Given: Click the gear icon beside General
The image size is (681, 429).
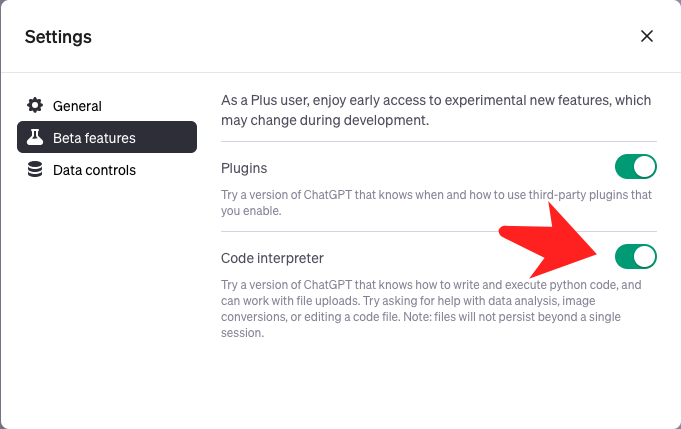Looking at the screenshot, I should tap(35, 106).
